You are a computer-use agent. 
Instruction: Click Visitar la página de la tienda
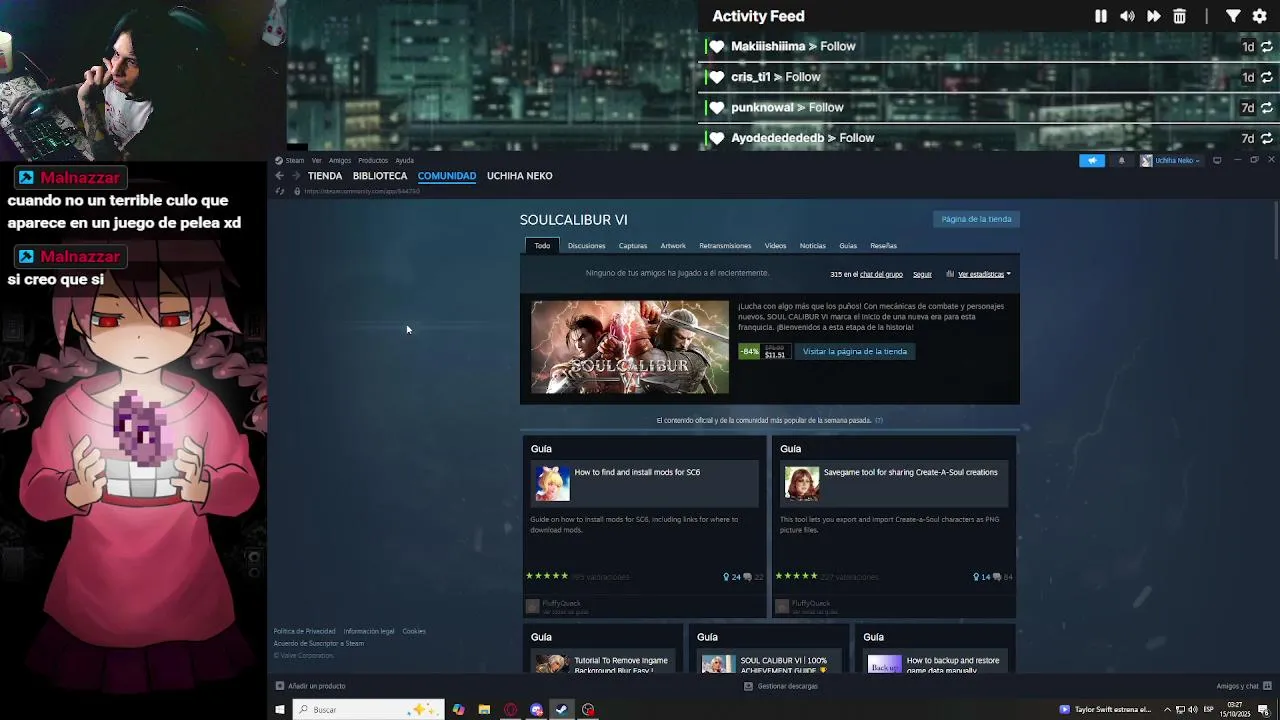(855, 351)
